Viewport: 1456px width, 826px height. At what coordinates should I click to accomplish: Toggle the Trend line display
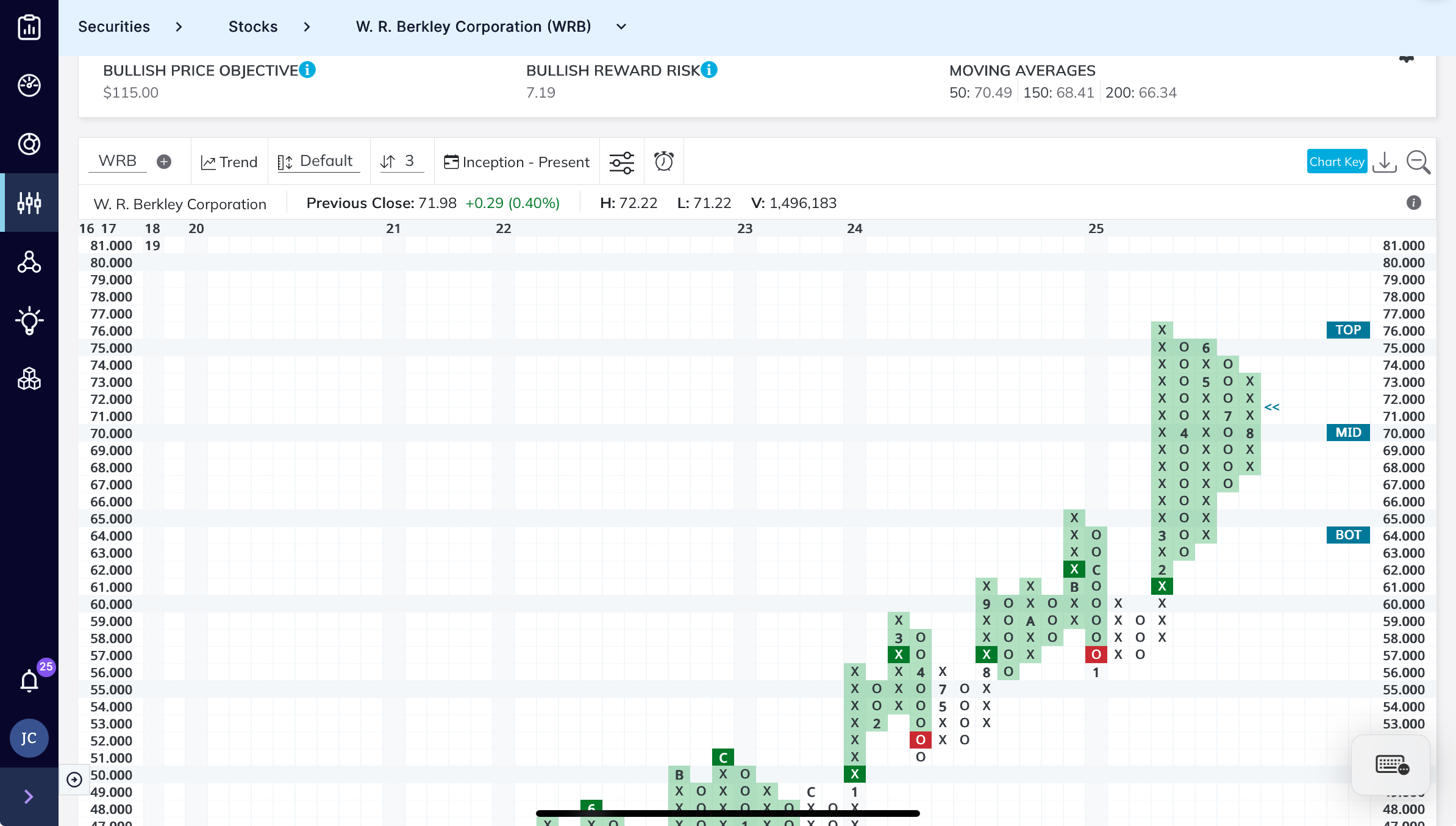(x=230, y=162)
